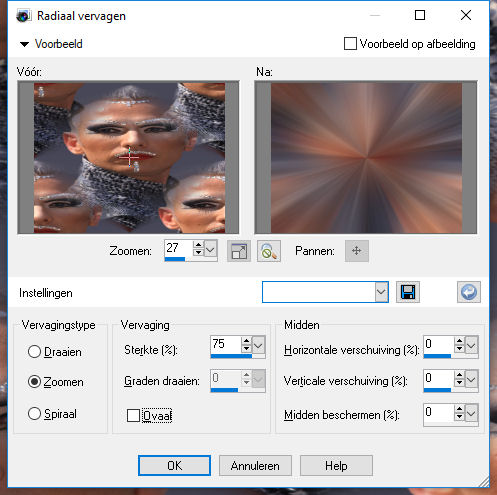Image resolution: width=497 pixels, height=495 pixels.
Task: Click the Help button
Action: coord(336,466)
